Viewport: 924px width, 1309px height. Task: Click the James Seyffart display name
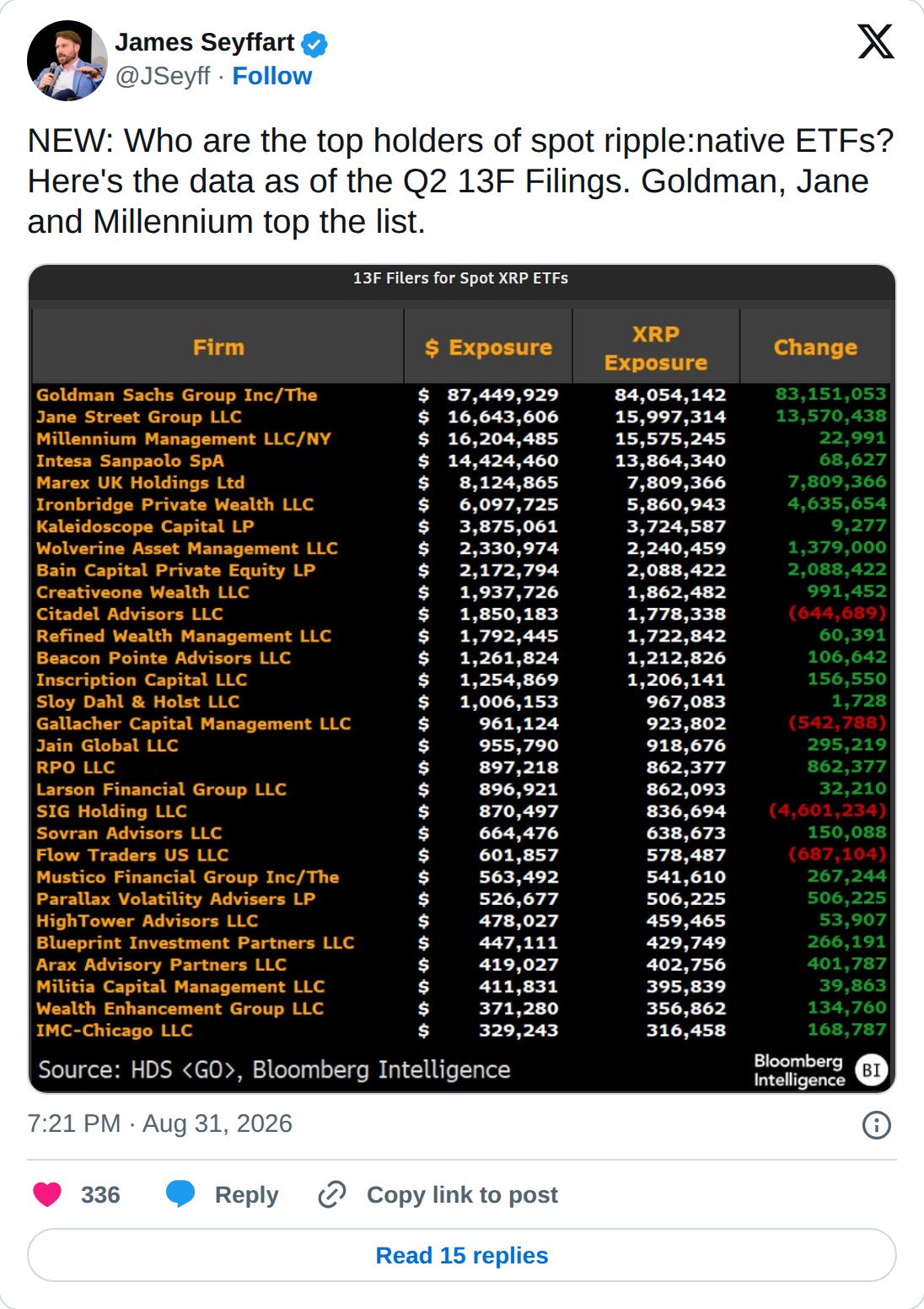pyautogui.click(x=205, y=43)
